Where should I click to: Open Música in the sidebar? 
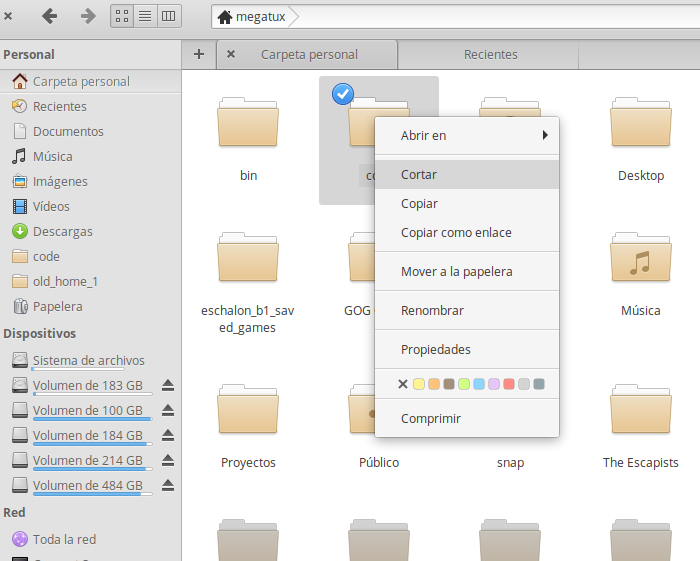[x=91, y=156]
